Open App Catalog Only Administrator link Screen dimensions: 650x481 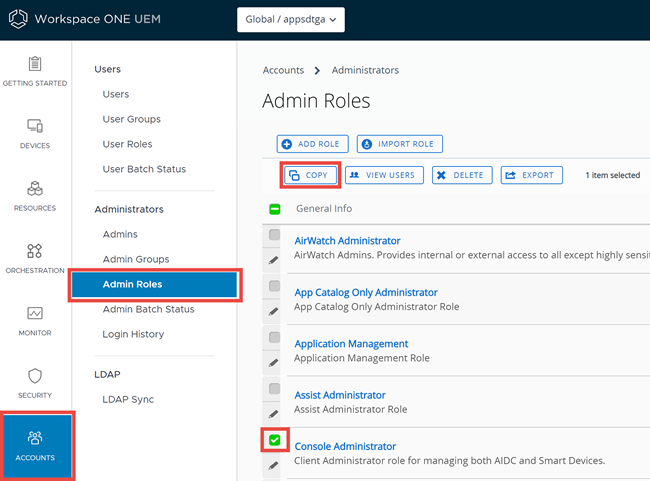(x=366, y=292)
